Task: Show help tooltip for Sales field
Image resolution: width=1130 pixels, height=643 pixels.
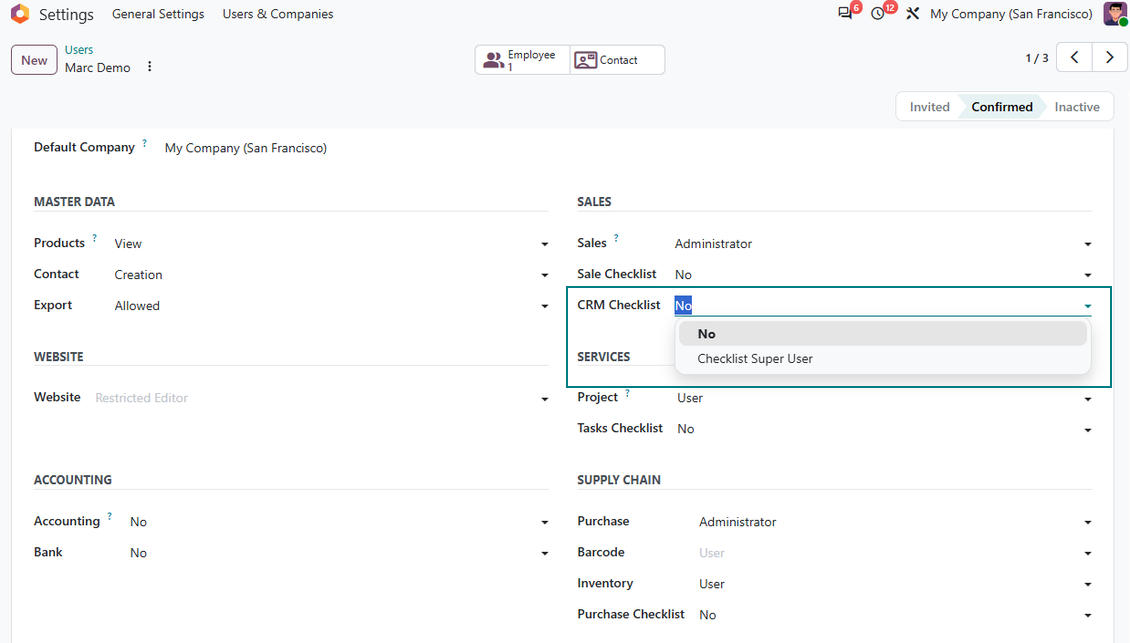Action: (616, 238)
